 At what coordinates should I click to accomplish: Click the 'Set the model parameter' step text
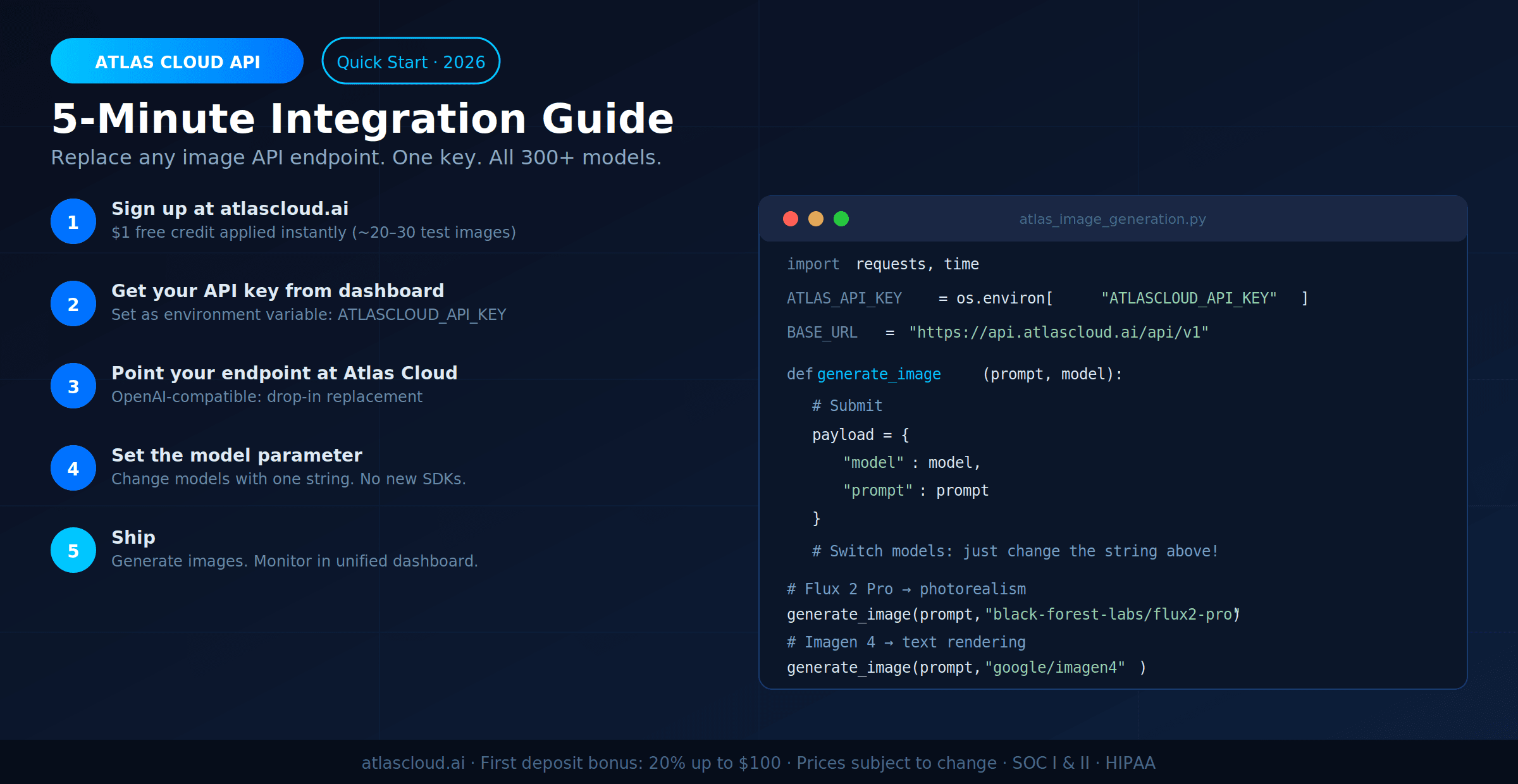tap(237, 455)
